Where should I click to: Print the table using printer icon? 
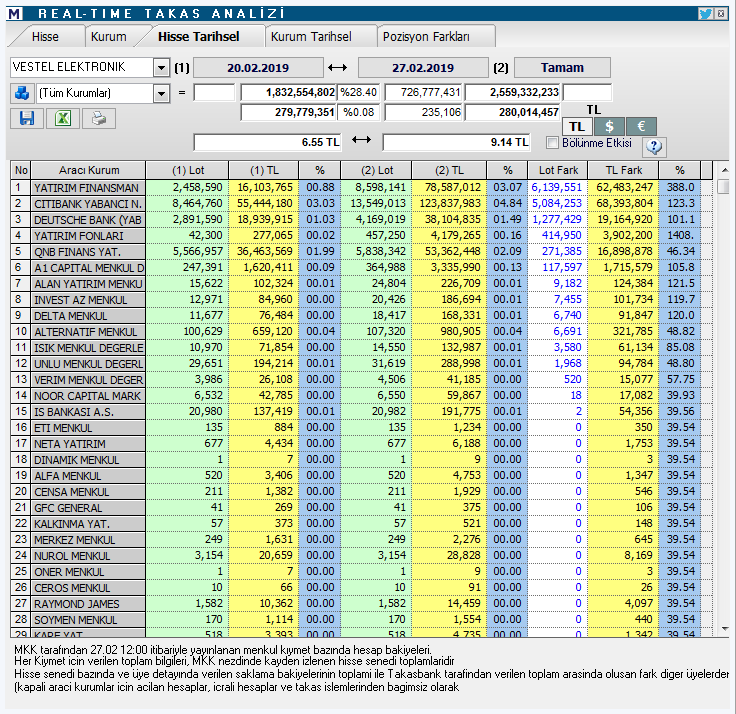(99, 118)
